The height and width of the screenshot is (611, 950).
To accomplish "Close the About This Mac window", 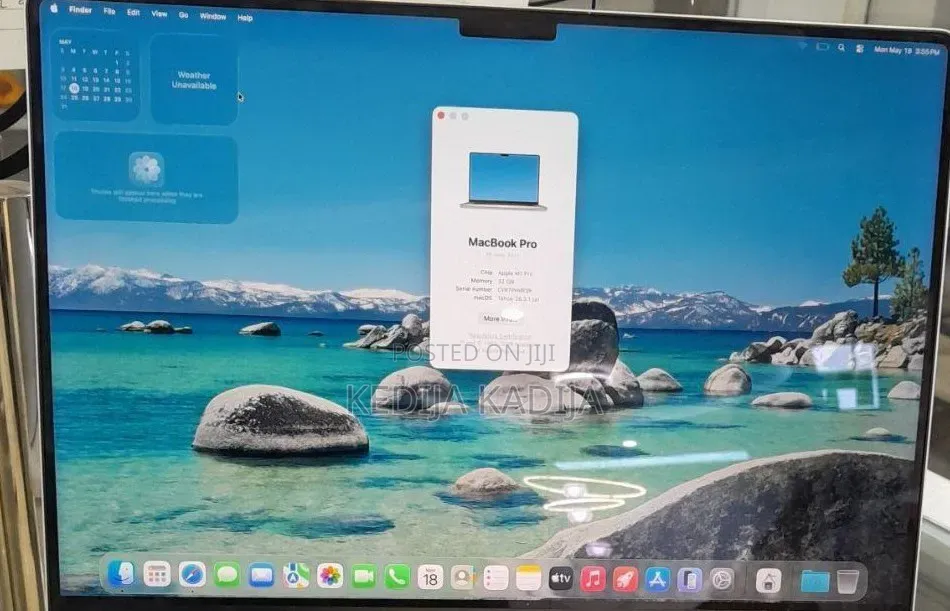I will click(x=441, y=115).
